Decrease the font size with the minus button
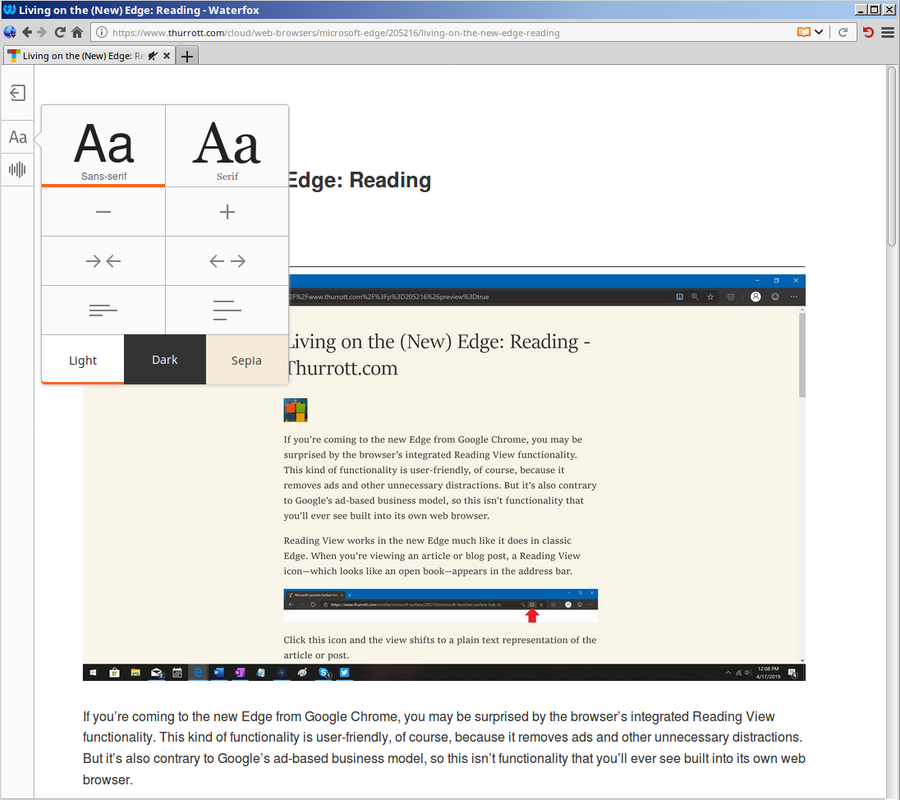900x800 pixels. click(x=103, y=212)
